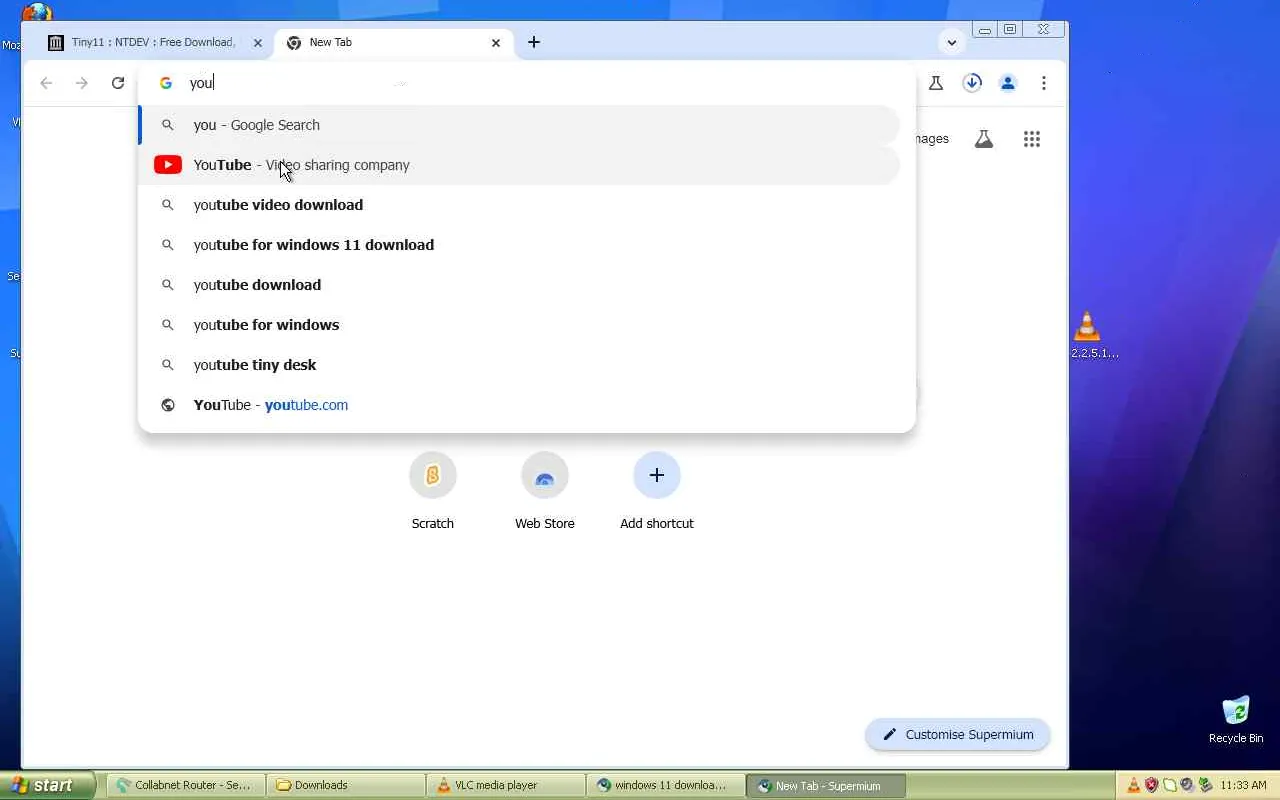
Task: Open the Scratch shortcut
Action: (x=433, y=490)
